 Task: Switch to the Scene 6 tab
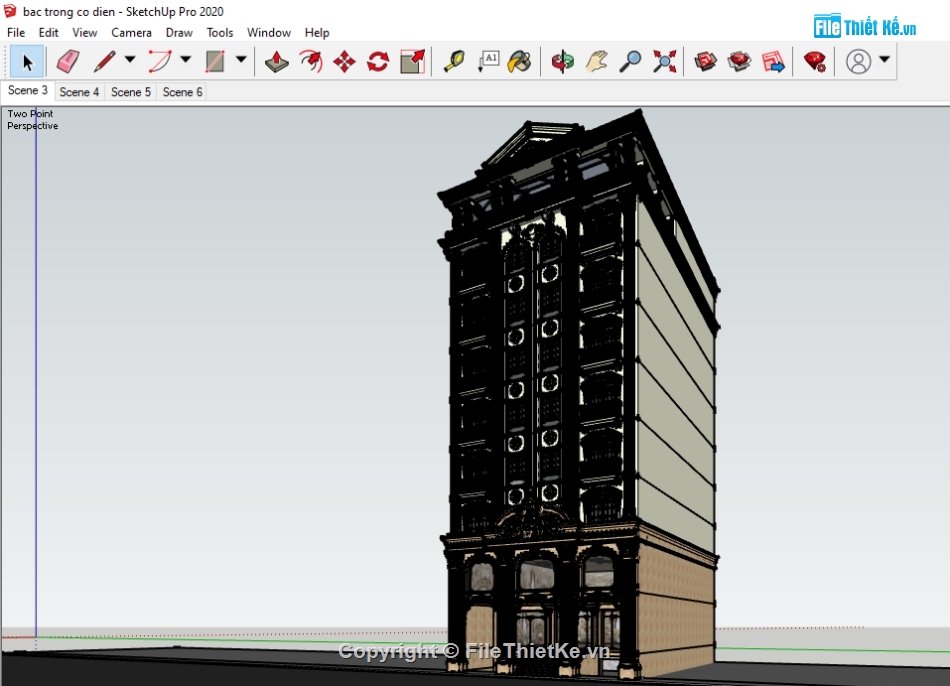pos(182,92)
